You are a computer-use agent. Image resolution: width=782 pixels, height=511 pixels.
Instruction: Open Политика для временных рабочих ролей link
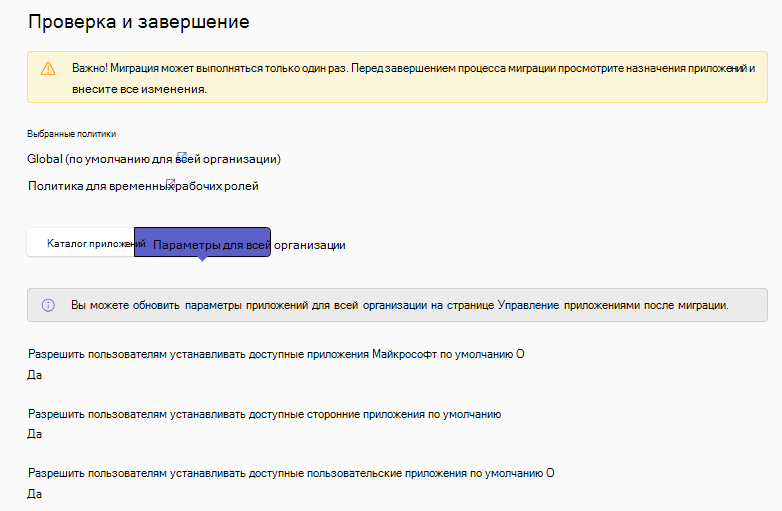point(143,186)
